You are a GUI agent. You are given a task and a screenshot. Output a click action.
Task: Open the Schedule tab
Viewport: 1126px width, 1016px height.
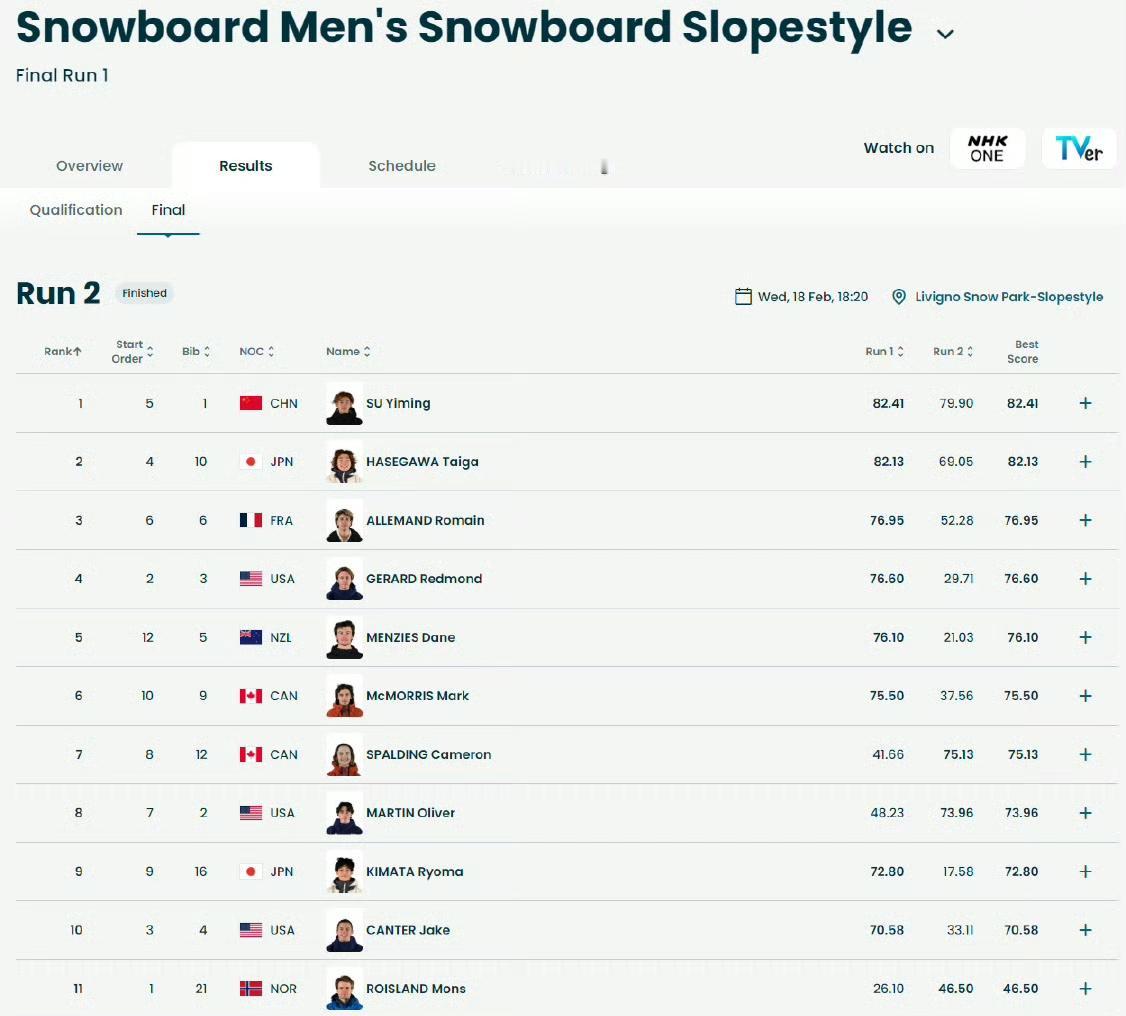point(401,166)
